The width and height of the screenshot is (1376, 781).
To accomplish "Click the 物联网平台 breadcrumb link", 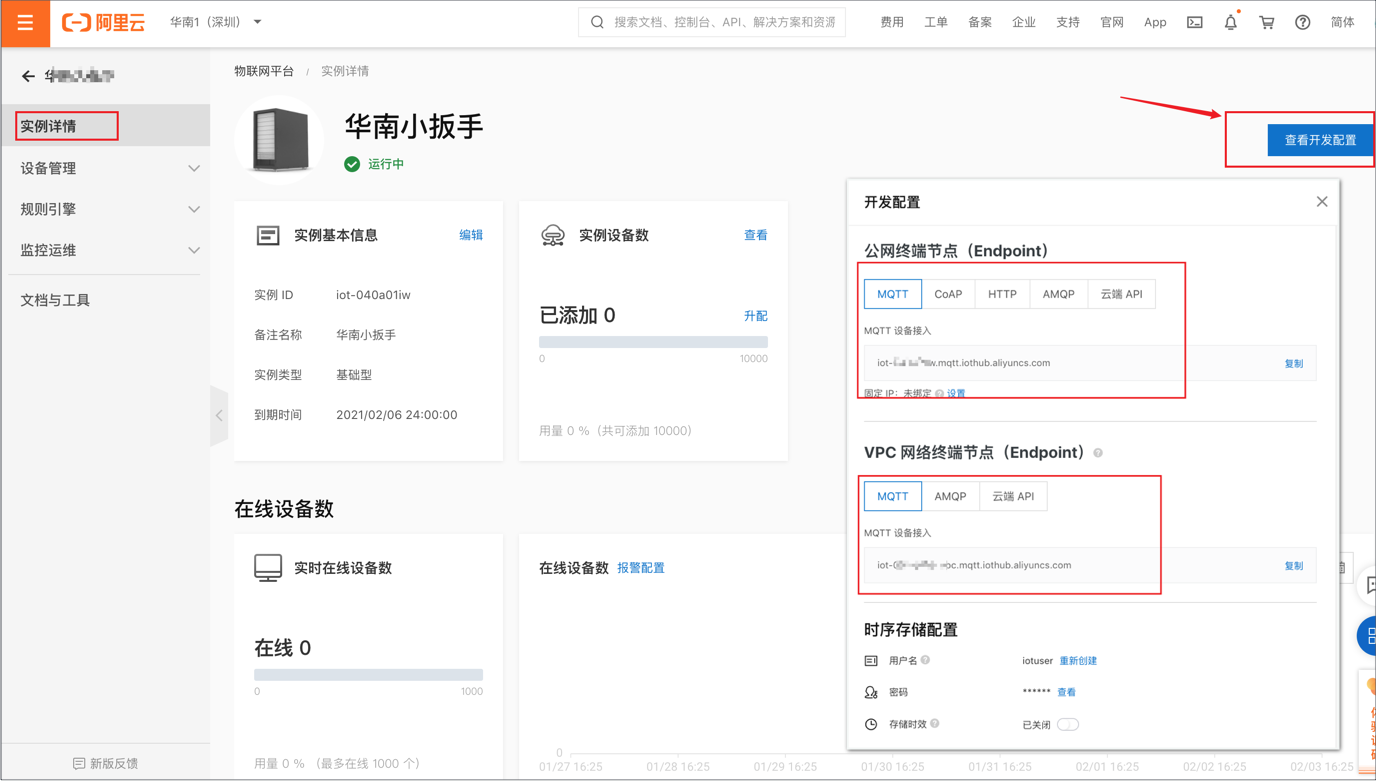I will click(264, 71).
